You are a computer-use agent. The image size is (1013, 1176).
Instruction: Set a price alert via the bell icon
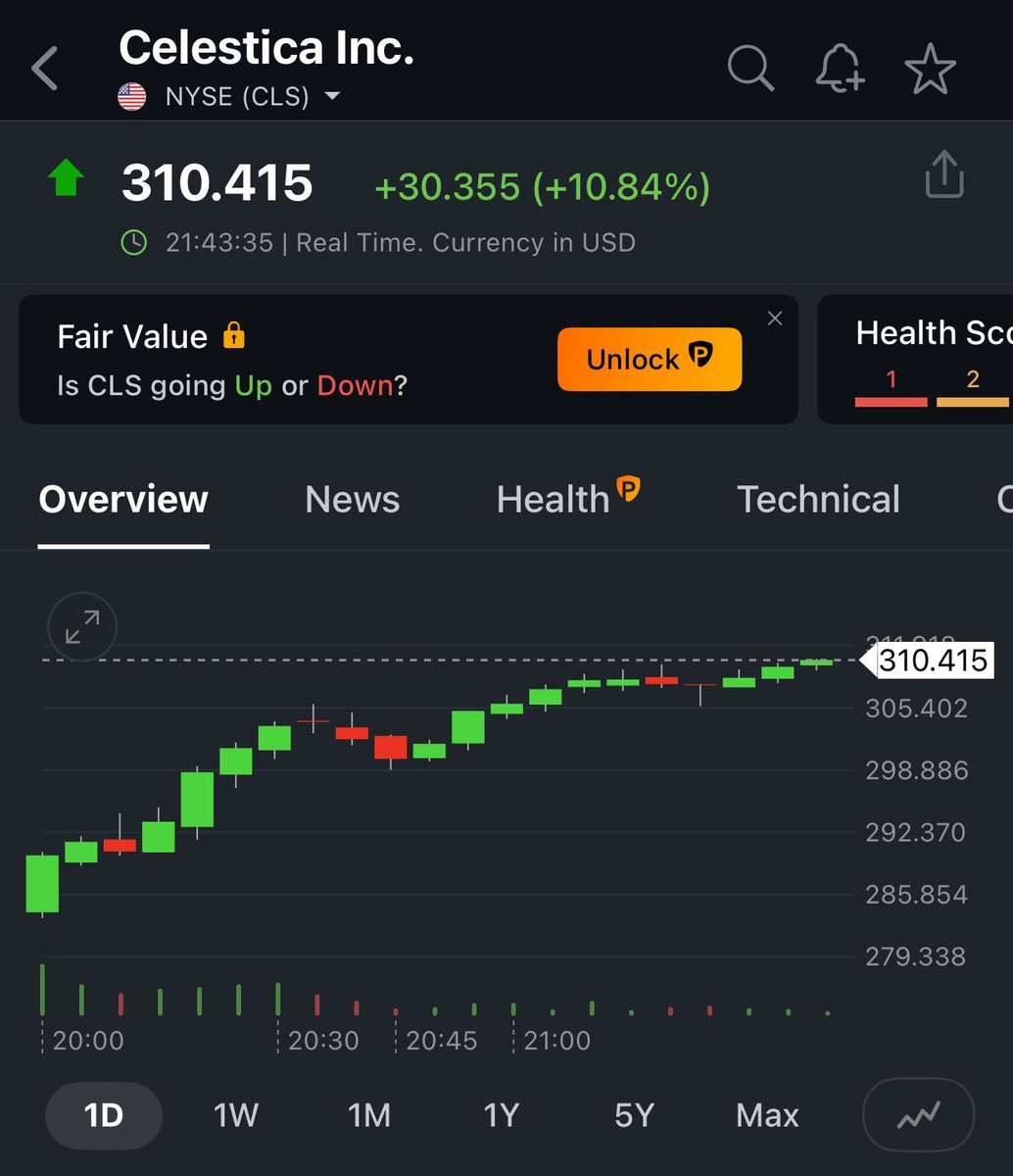tap(839, 69)
